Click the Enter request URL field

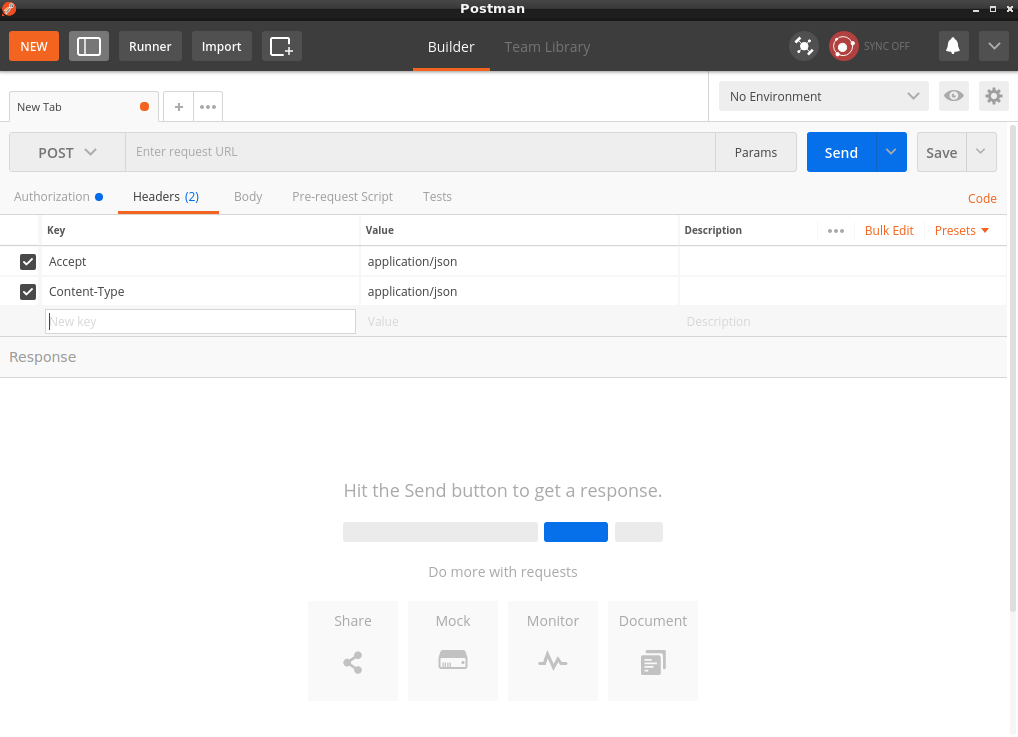click(420, 152)
